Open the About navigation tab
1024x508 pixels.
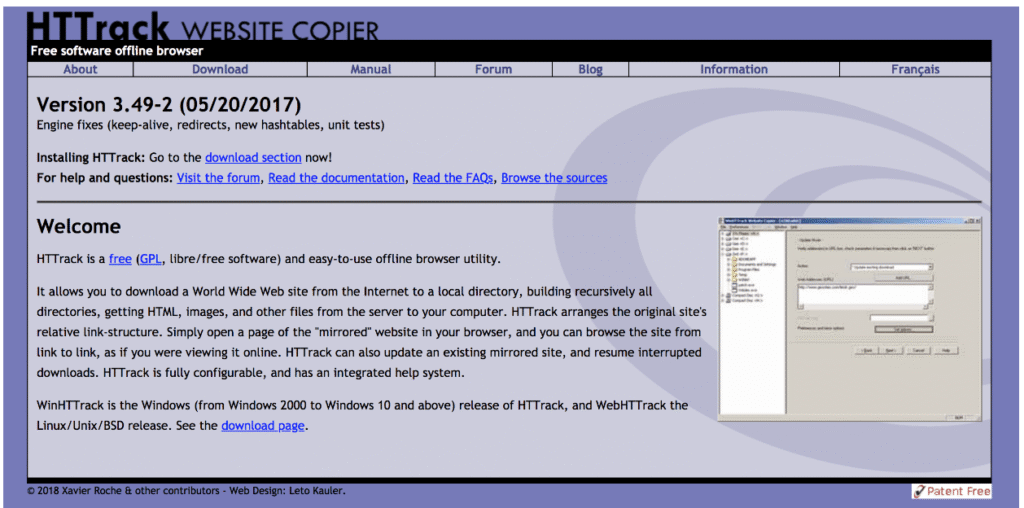80,69
